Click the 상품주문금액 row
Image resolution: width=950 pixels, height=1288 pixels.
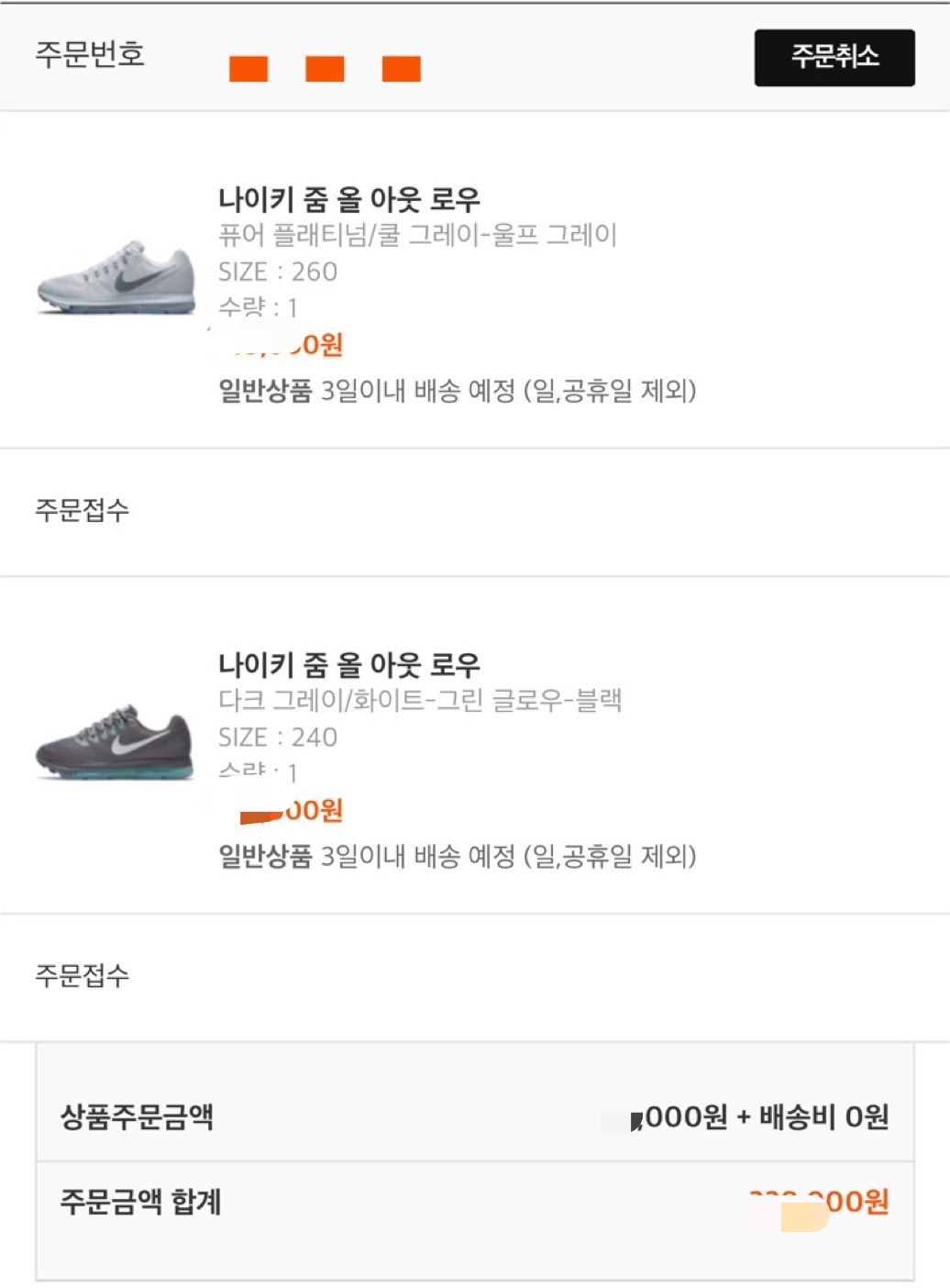[475, 1116]
